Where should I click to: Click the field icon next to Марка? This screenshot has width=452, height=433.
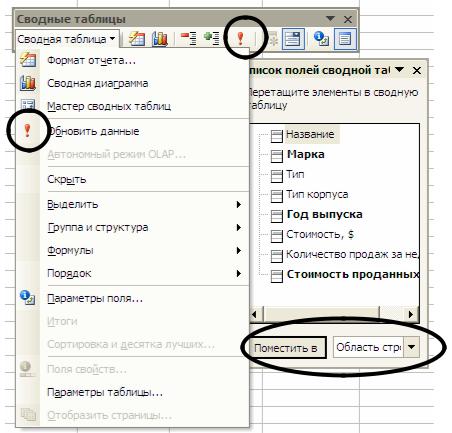point(276,156)
